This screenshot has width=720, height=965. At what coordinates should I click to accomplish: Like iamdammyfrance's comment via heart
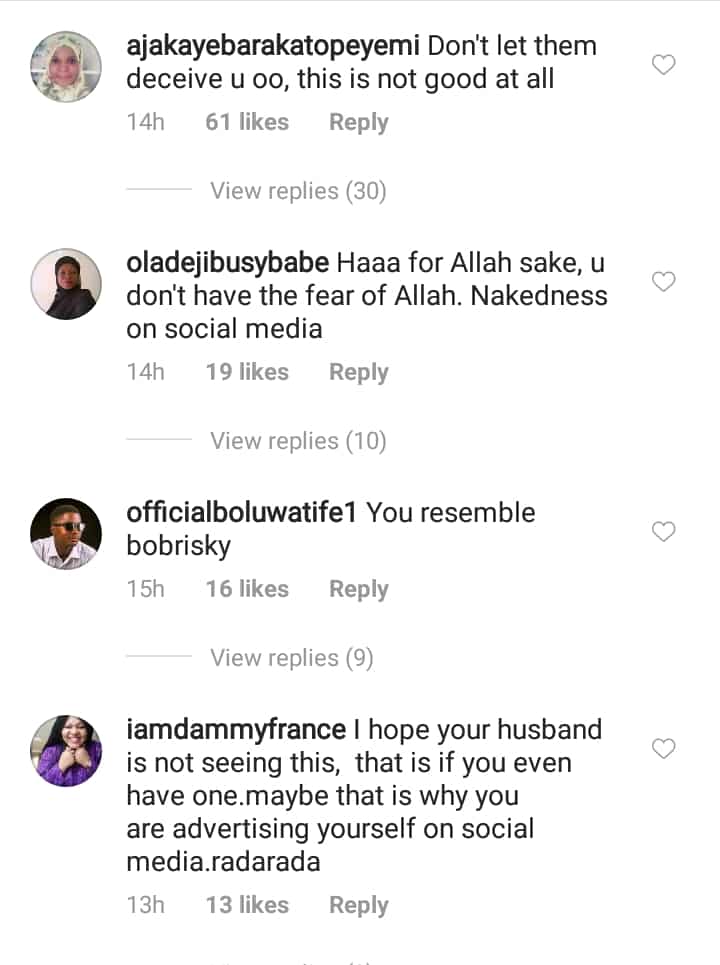pyautogui.click(x=663, y=748)
